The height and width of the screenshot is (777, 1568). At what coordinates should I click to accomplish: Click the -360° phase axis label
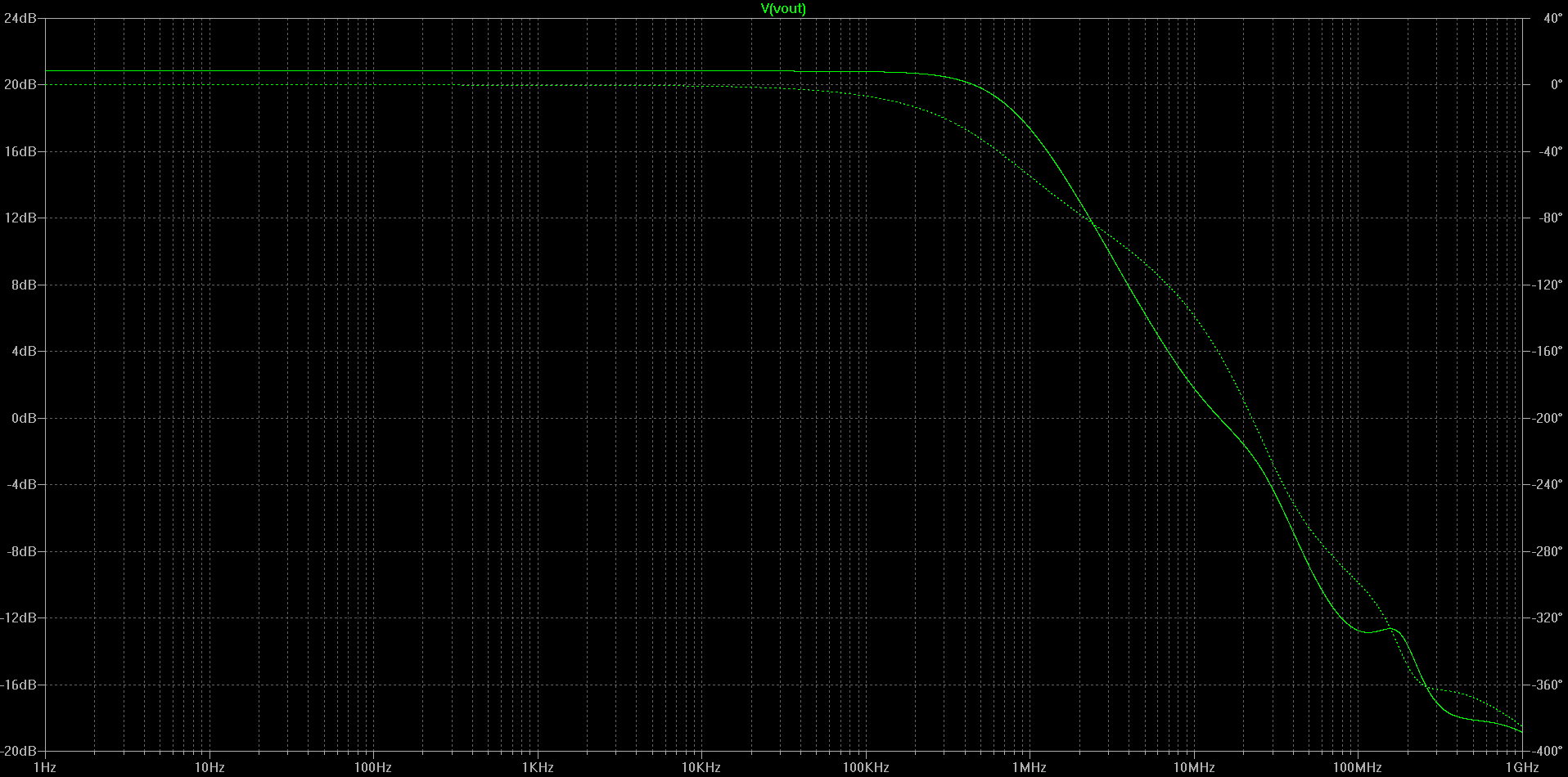[x=1548, y=685]
